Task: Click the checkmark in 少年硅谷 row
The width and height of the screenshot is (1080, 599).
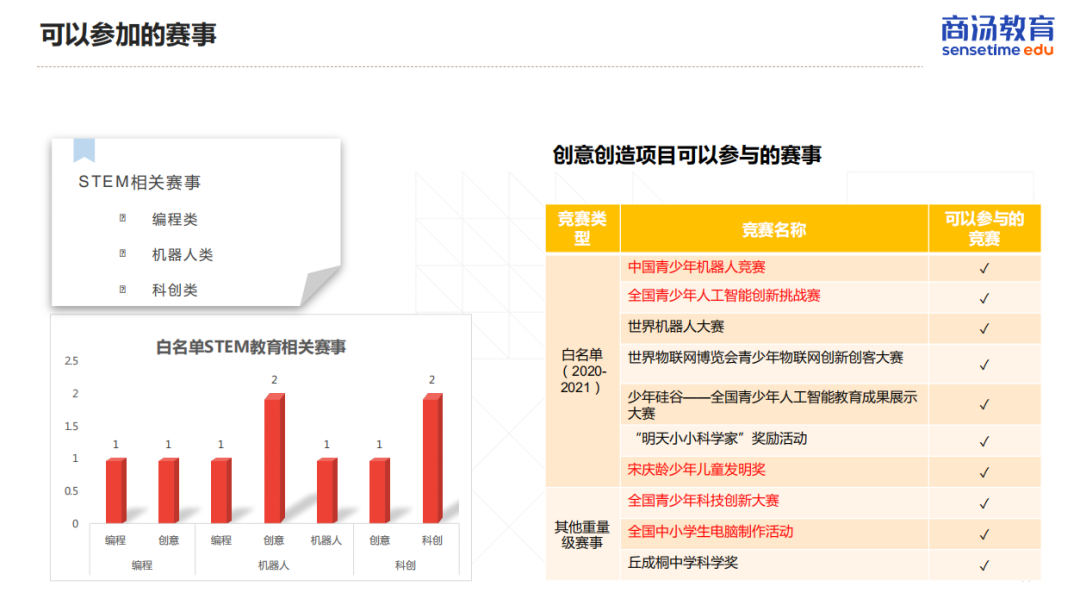Action: point(984,404)
